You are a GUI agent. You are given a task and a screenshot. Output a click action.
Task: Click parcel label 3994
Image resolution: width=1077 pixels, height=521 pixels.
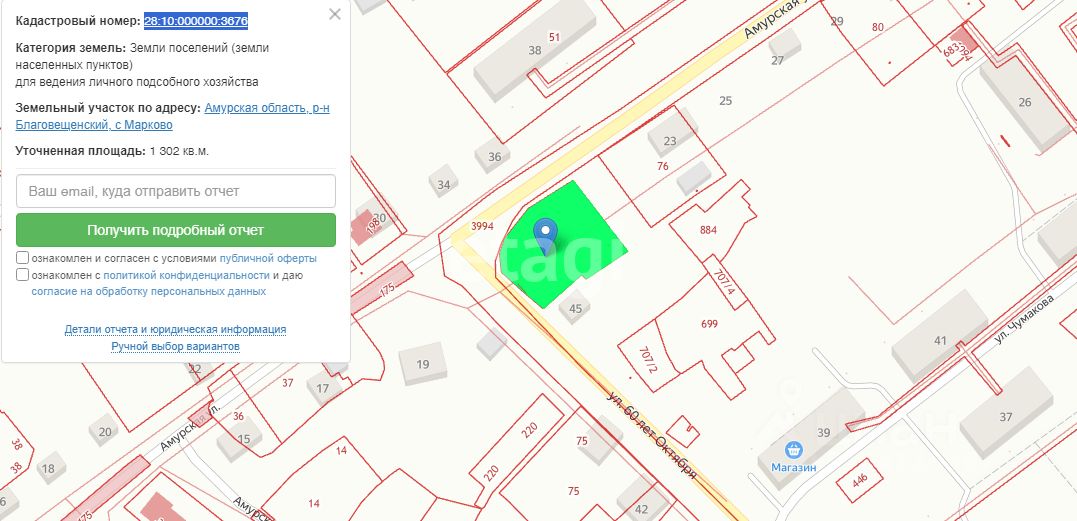tap(483, 226)
